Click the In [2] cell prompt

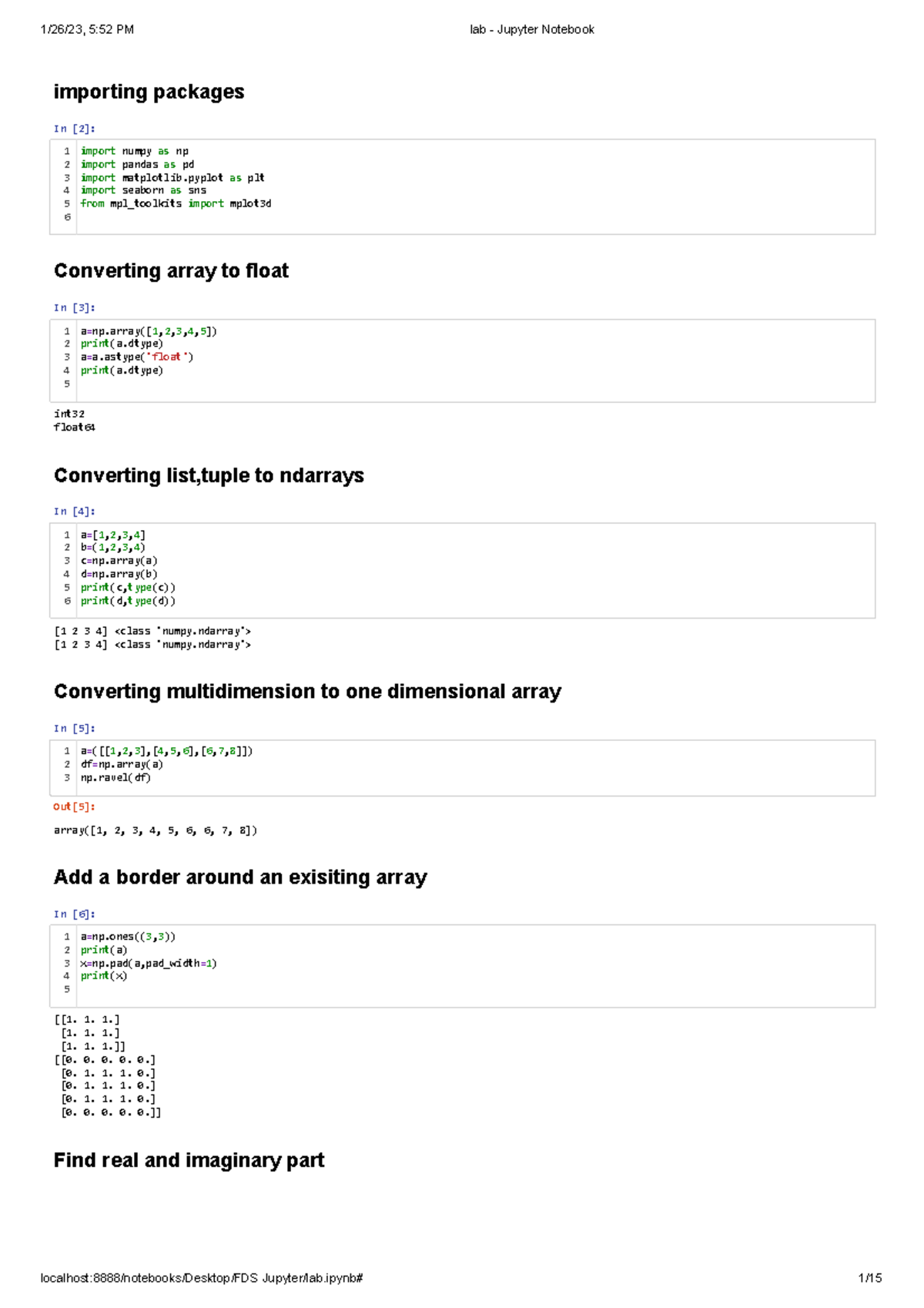tap(74, 129)
